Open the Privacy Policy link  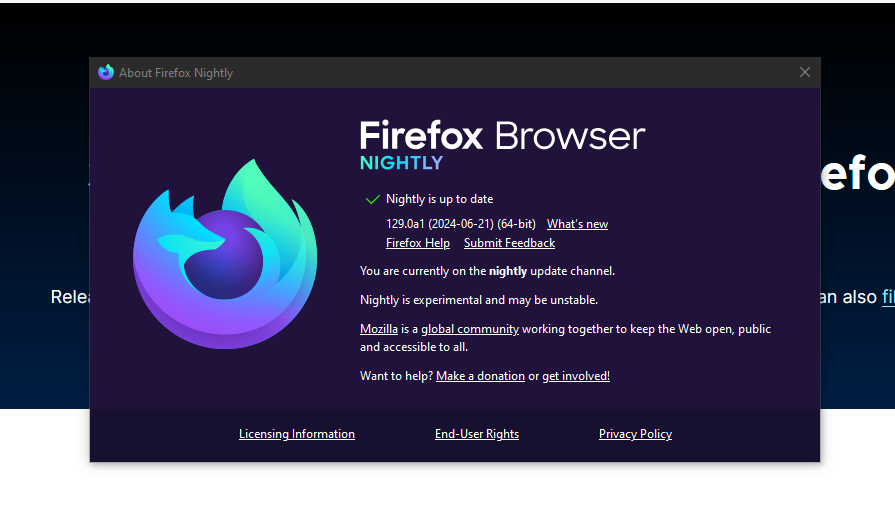pos(635,434)
